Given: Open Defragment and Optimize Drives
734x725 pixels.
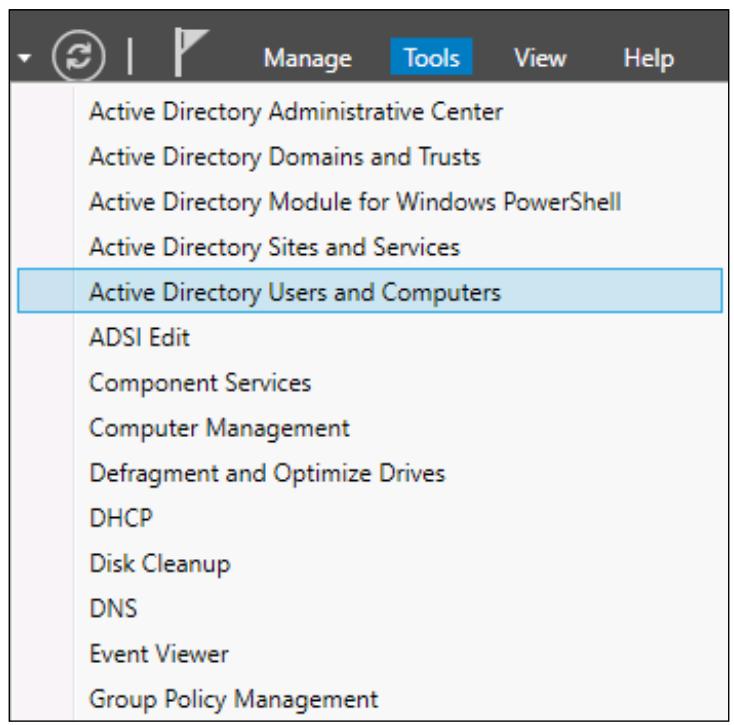Looking at the screenshot, I should (370, 473).
